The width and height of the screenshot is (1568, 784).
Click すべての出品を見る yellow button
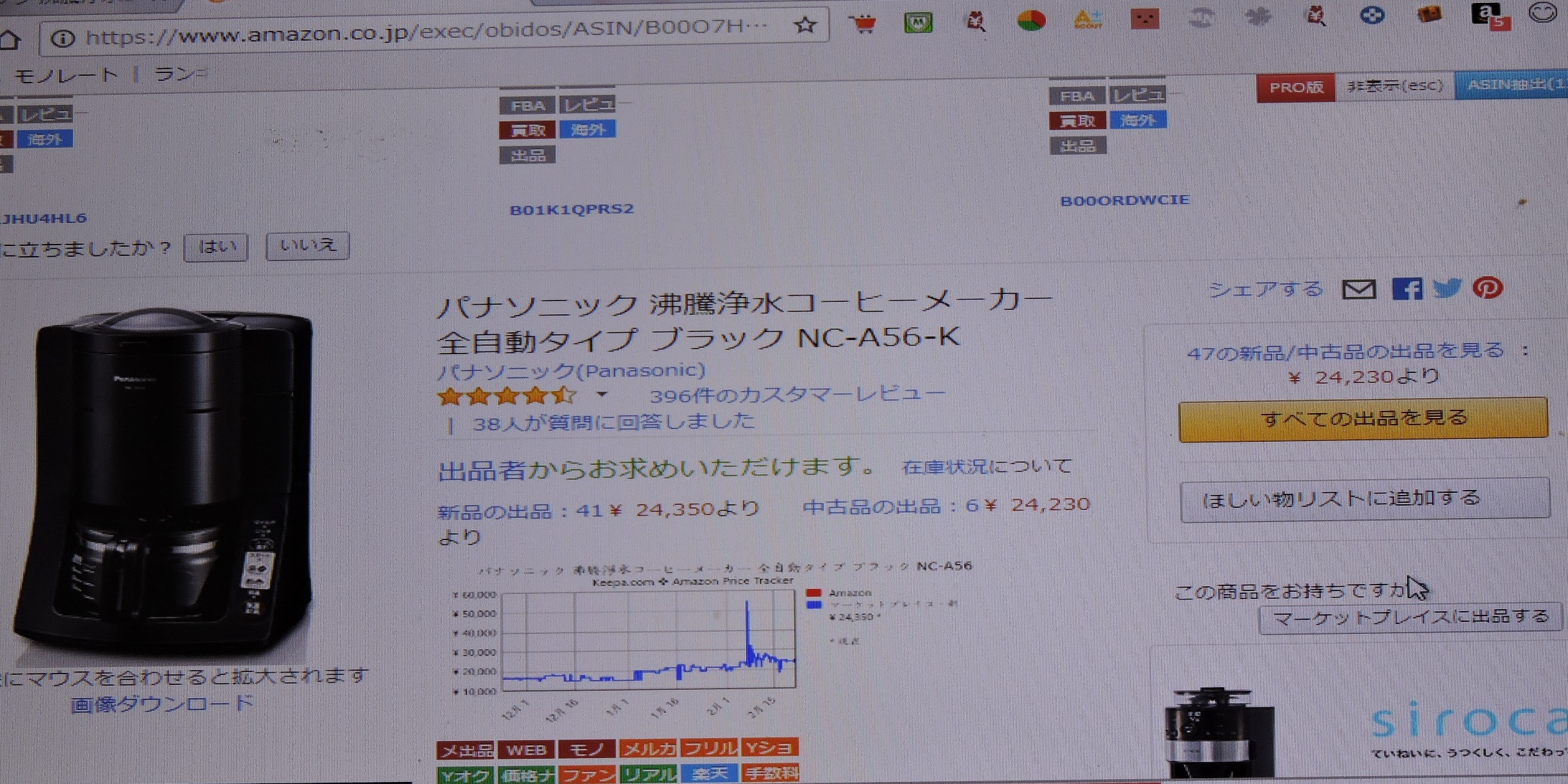[x=1363, y=419]
